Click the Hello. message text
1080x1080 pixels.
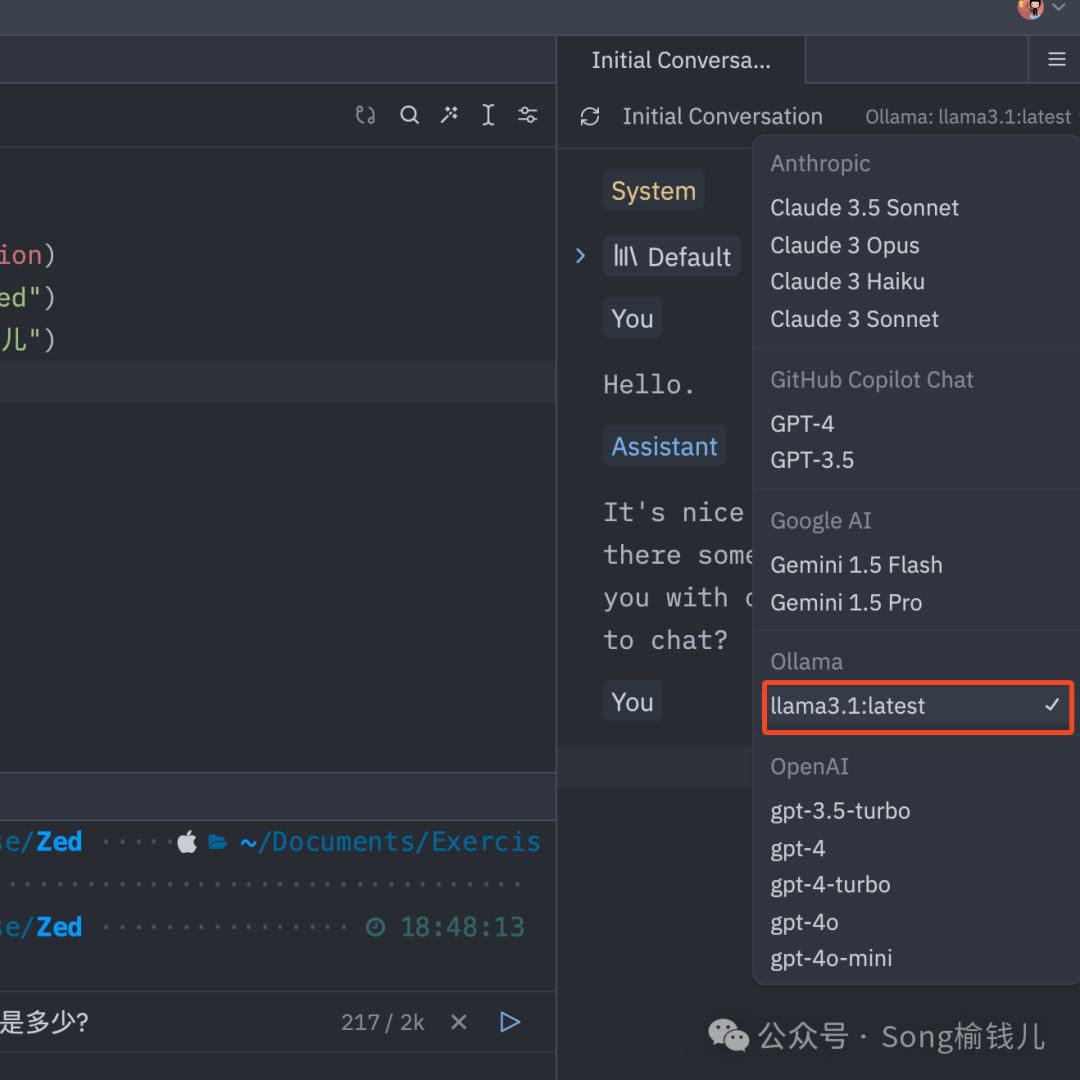click(648, 384)
